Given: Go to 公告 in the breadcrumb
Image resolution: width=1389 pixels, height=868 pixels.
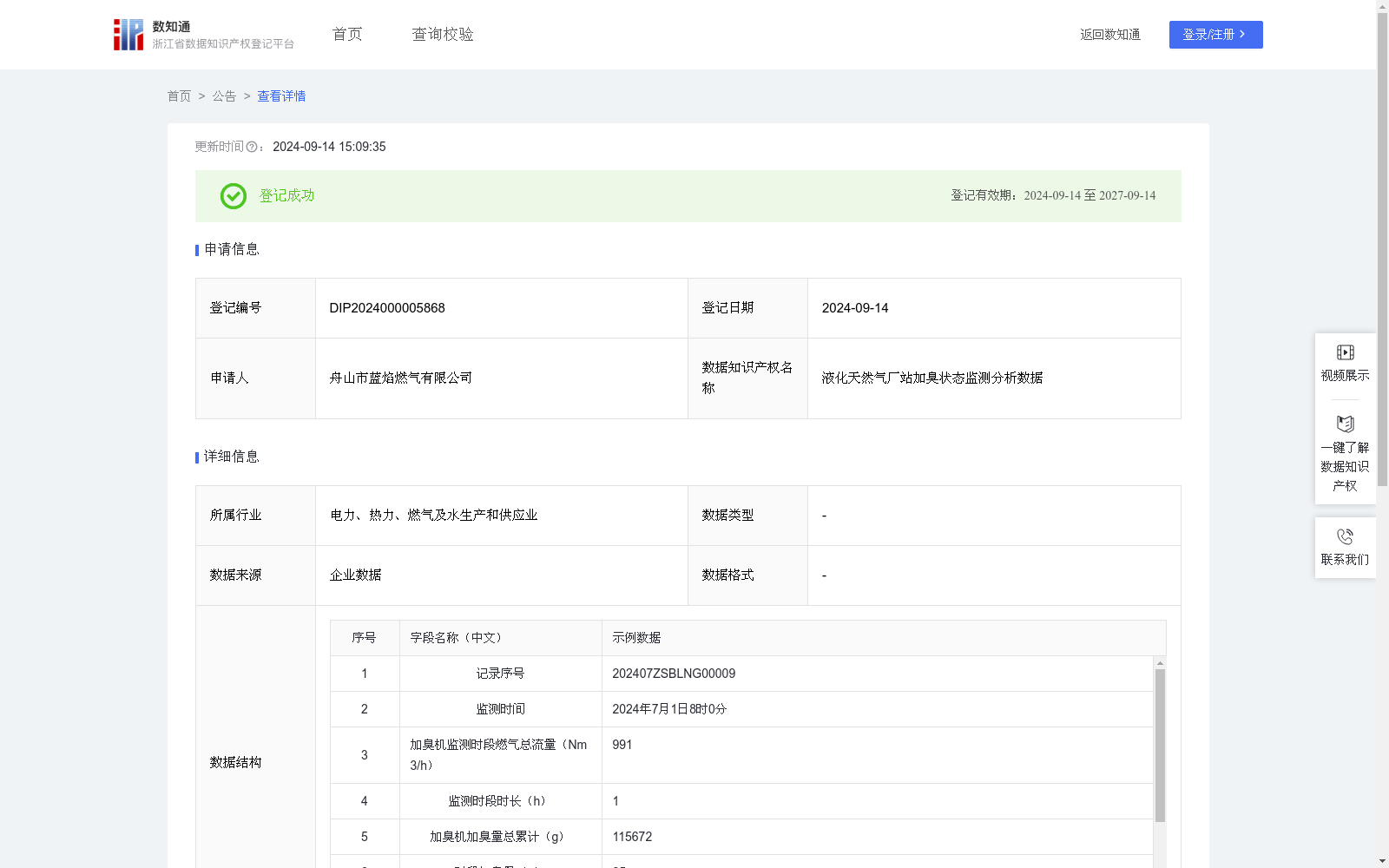Looking at the screenshot, I should pos(224,96).
